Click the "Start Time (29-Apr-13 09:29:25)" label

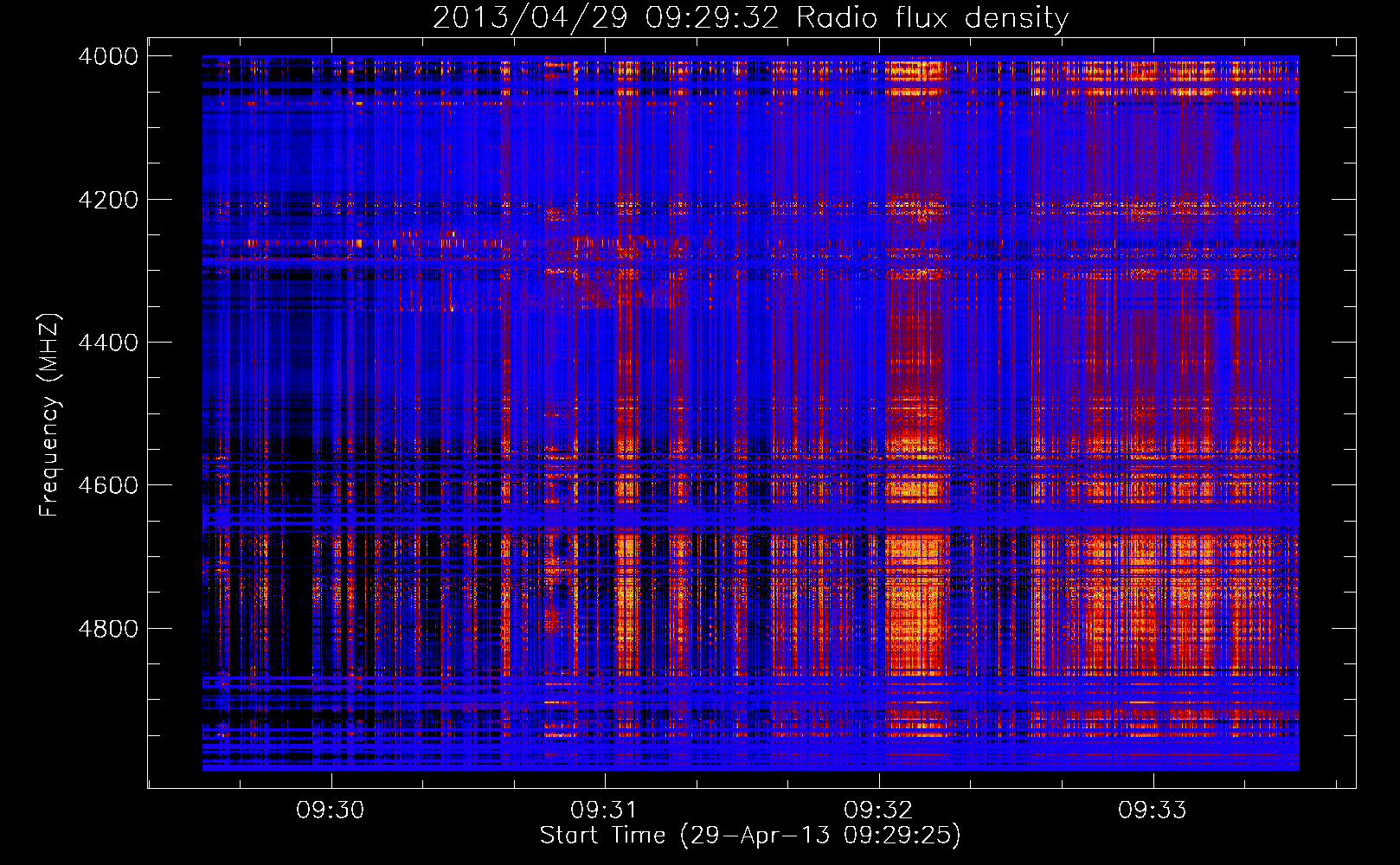point(750,836)
